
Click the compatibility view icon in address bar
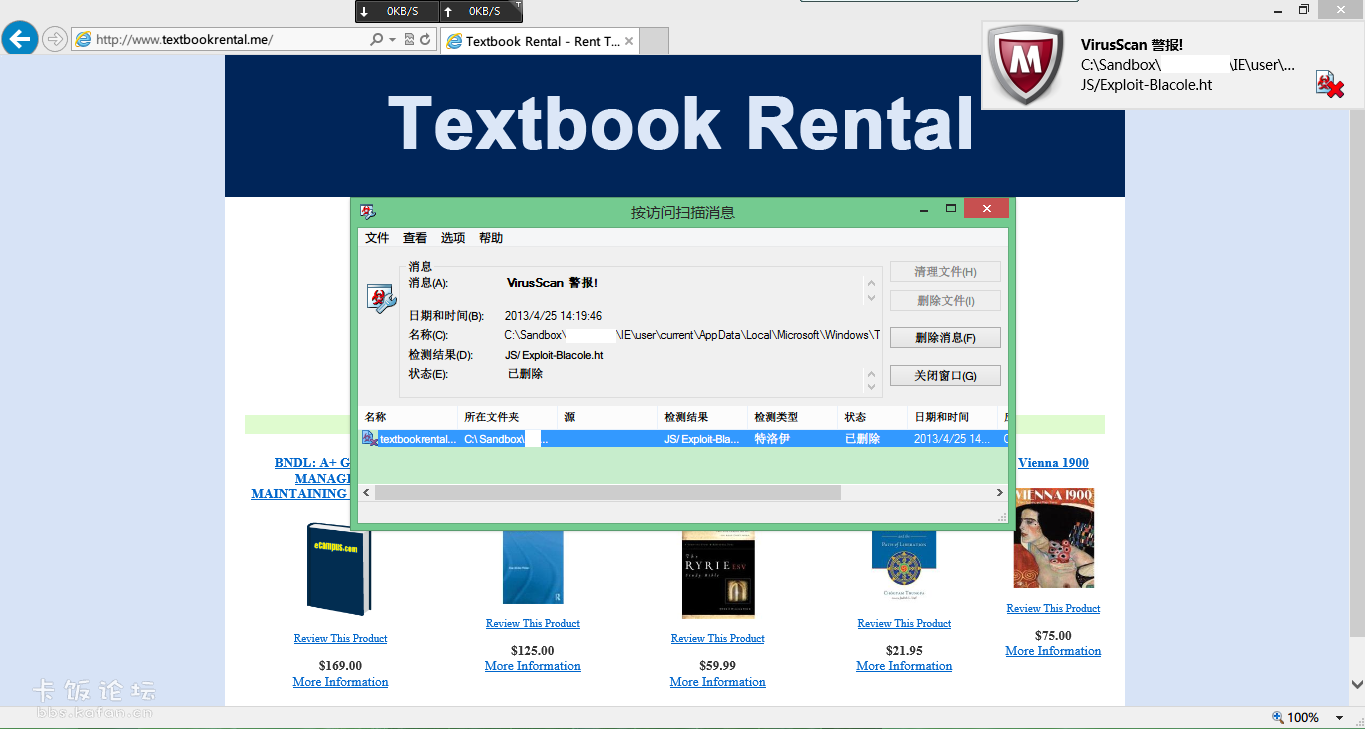pyautogui.click(x=409, y=40)
